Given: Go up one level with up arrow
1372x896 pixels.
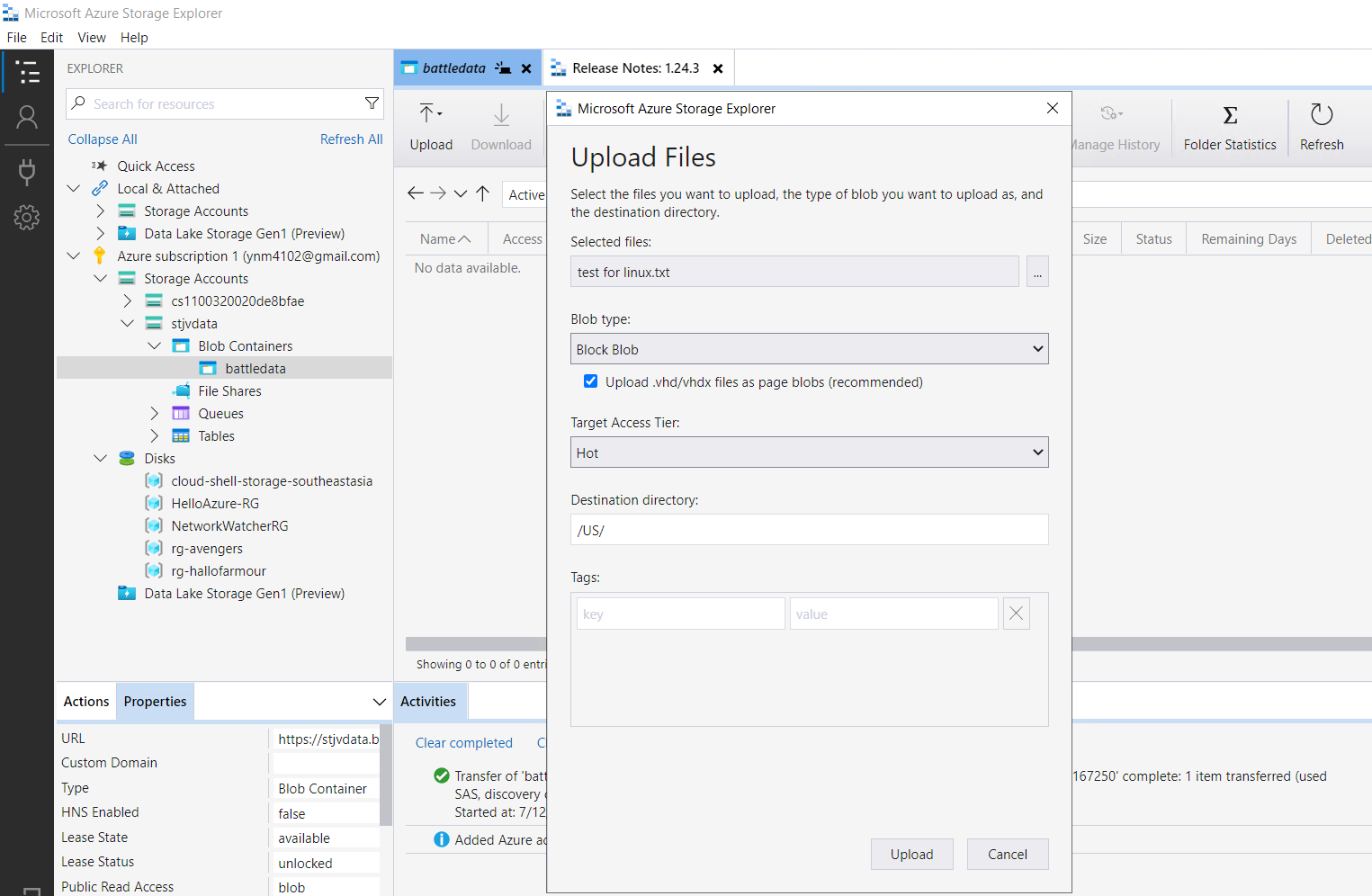Looking at the screenshot, I should pyautogui.click(x=483, y=193).
